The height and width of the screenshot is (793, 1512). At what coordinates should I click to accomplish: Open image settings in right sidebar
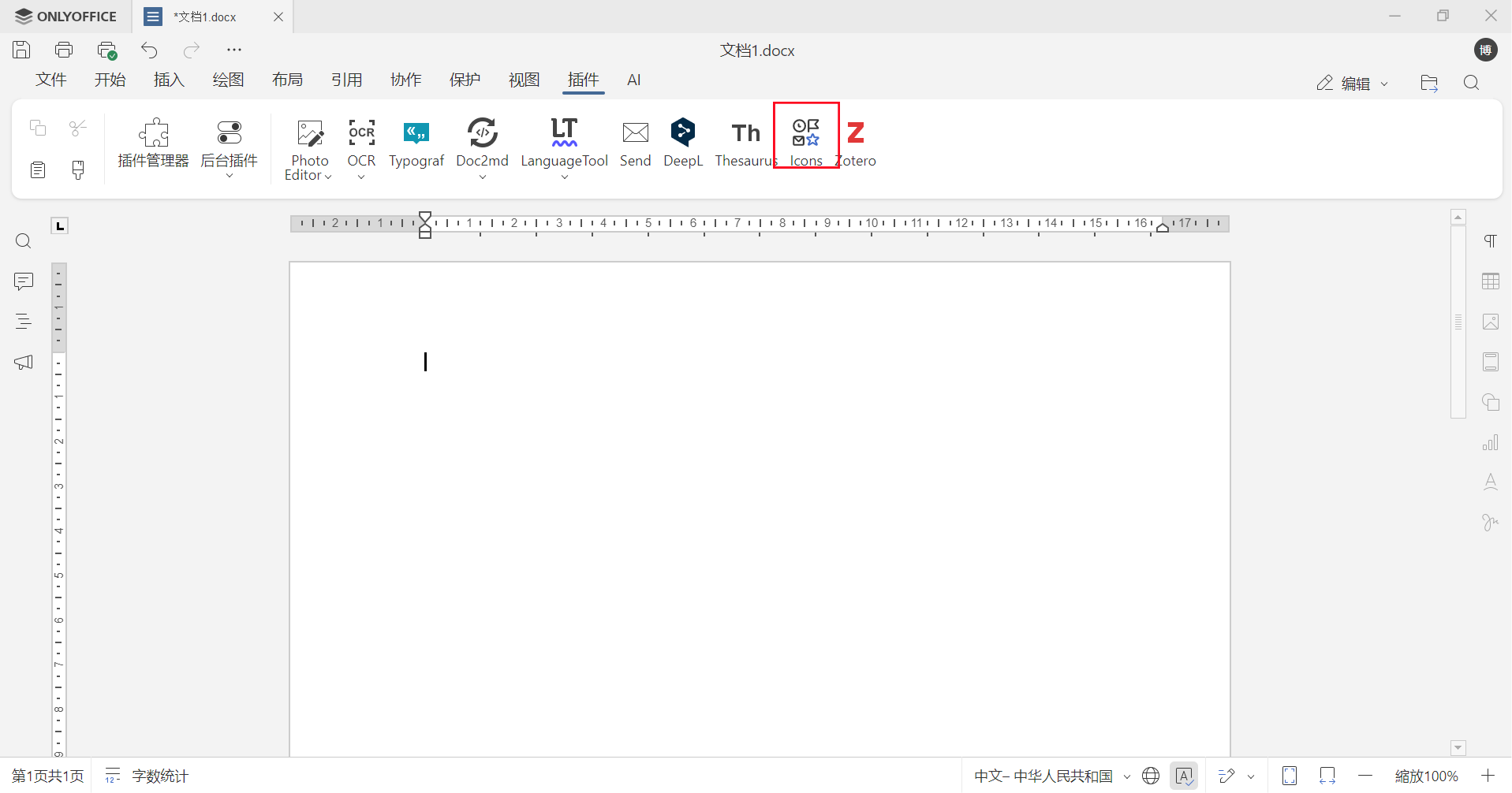pos(1491,322)
